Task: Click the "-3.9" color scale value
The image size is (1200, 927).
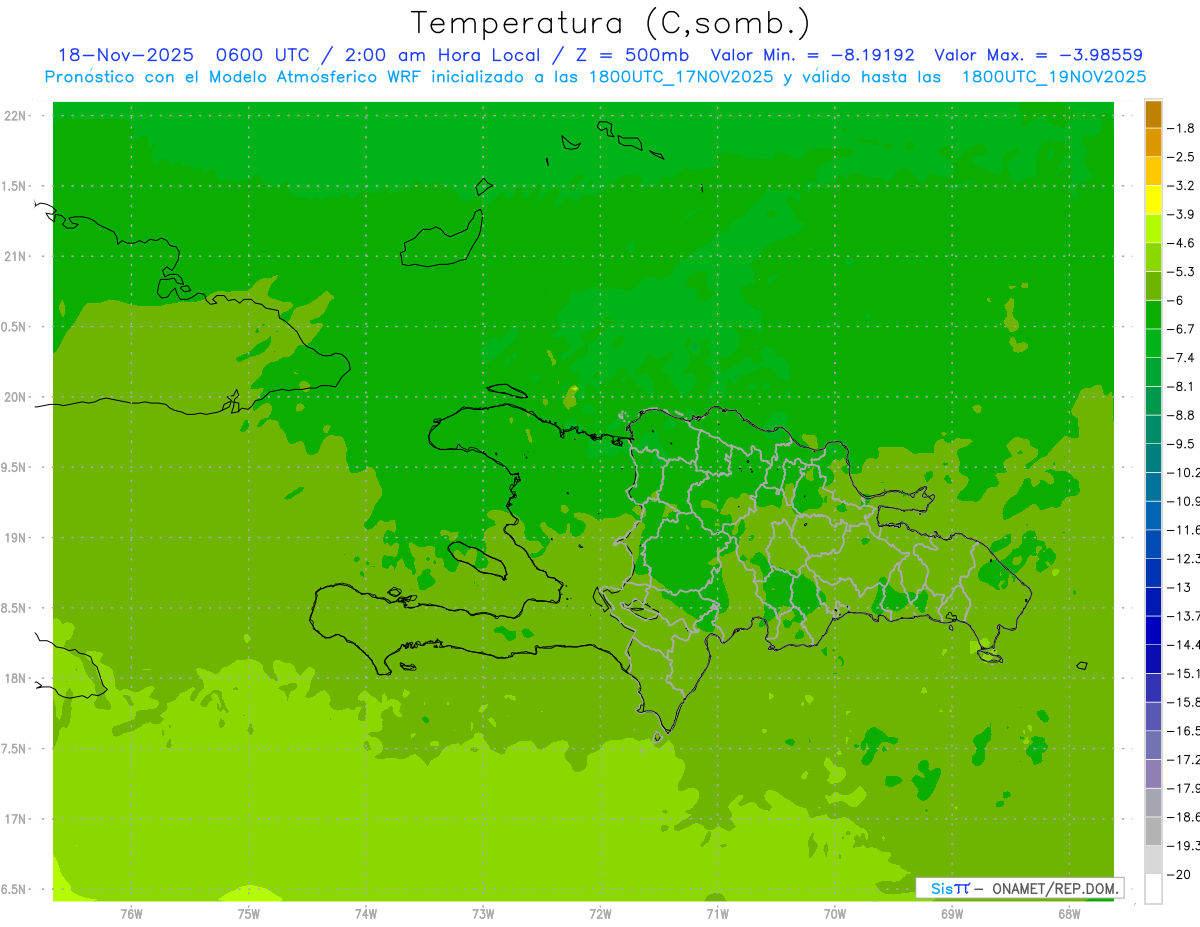Action: [1181, 214]
